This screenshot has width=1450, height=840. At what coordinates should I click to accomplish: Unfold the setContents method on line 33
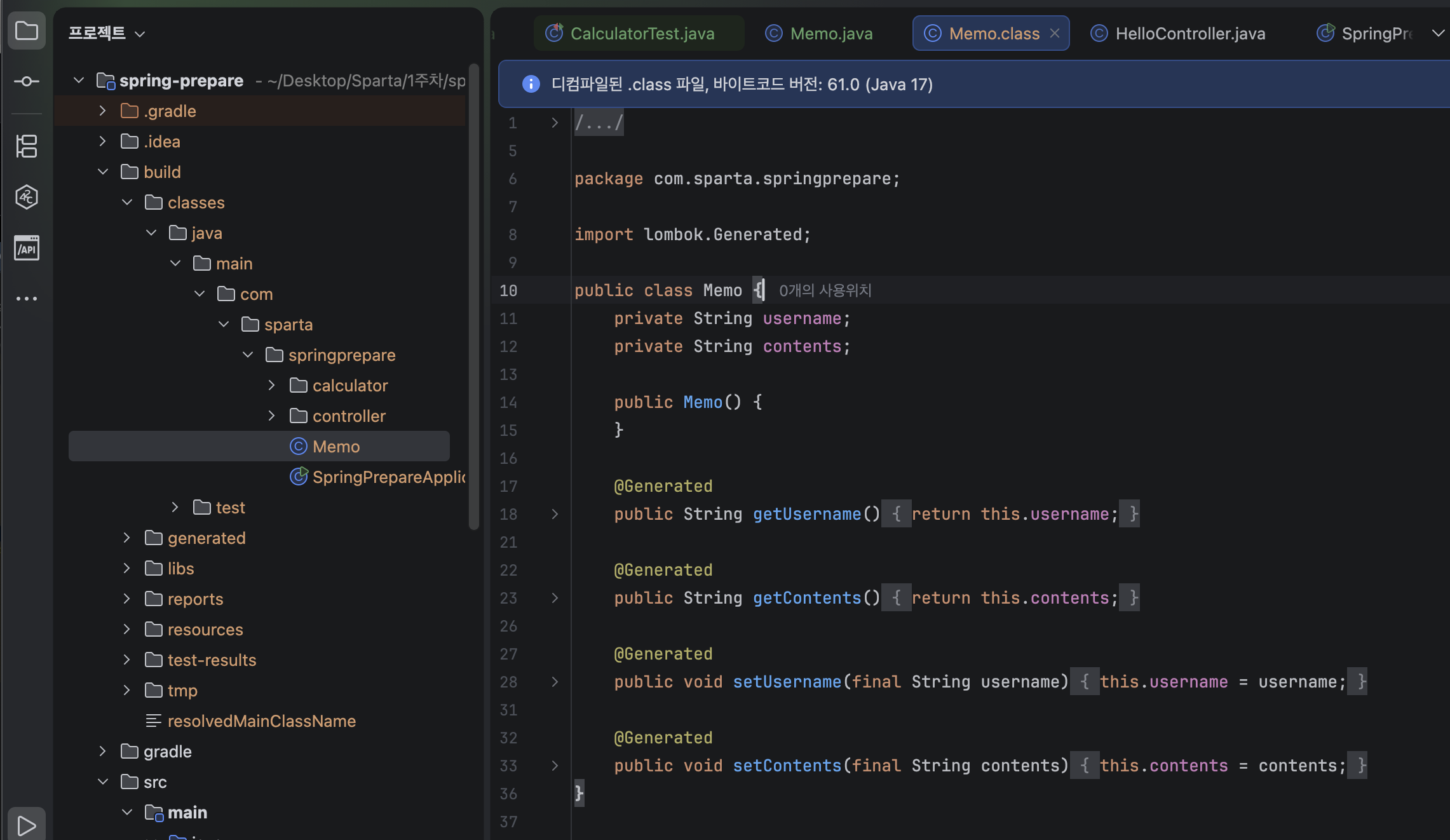click(x=555, y=765)
